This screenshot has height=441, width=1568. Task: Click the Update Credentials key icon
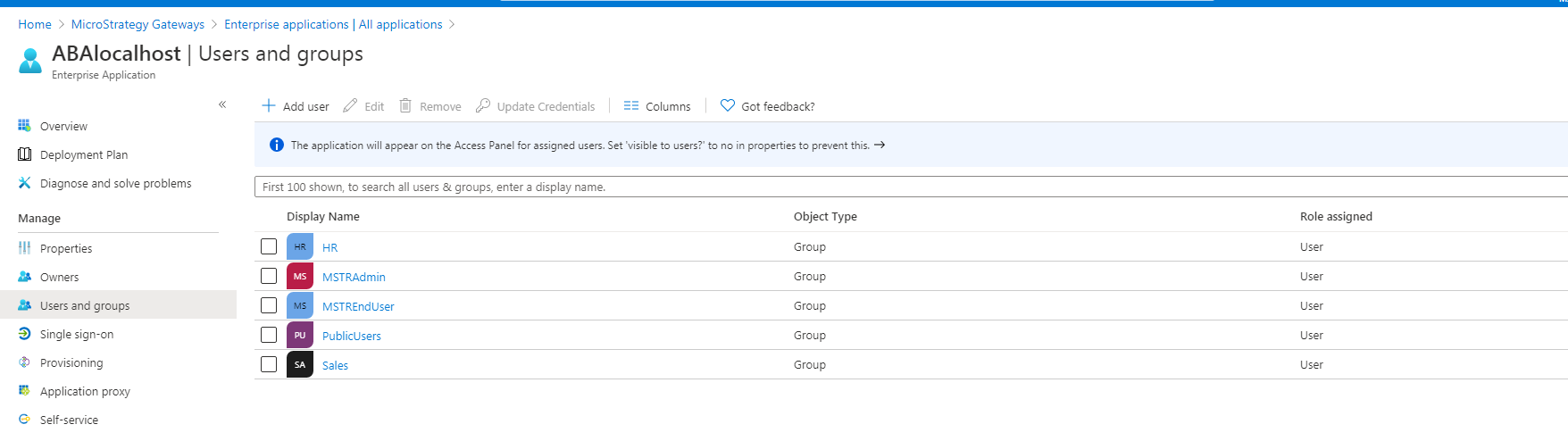coord(483,106)
